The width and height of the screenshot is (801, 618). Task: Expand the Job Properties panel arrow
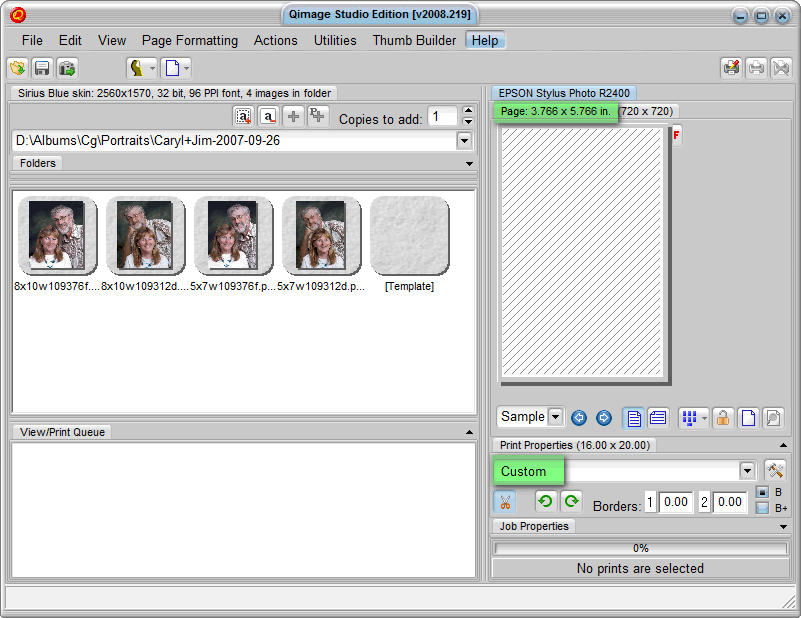click(783, 526)
